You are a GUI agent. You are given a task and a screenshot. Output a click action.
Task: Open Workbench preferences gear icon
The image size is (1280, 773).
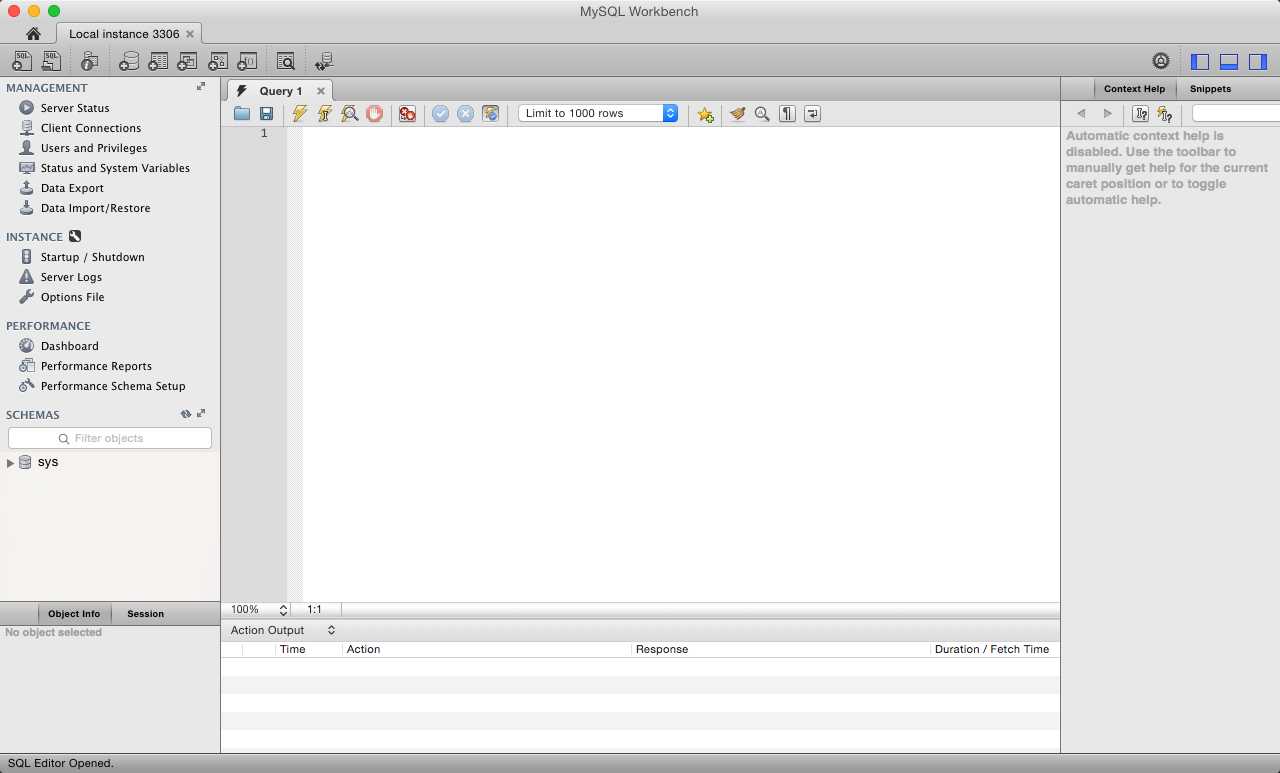point(1161,61)
